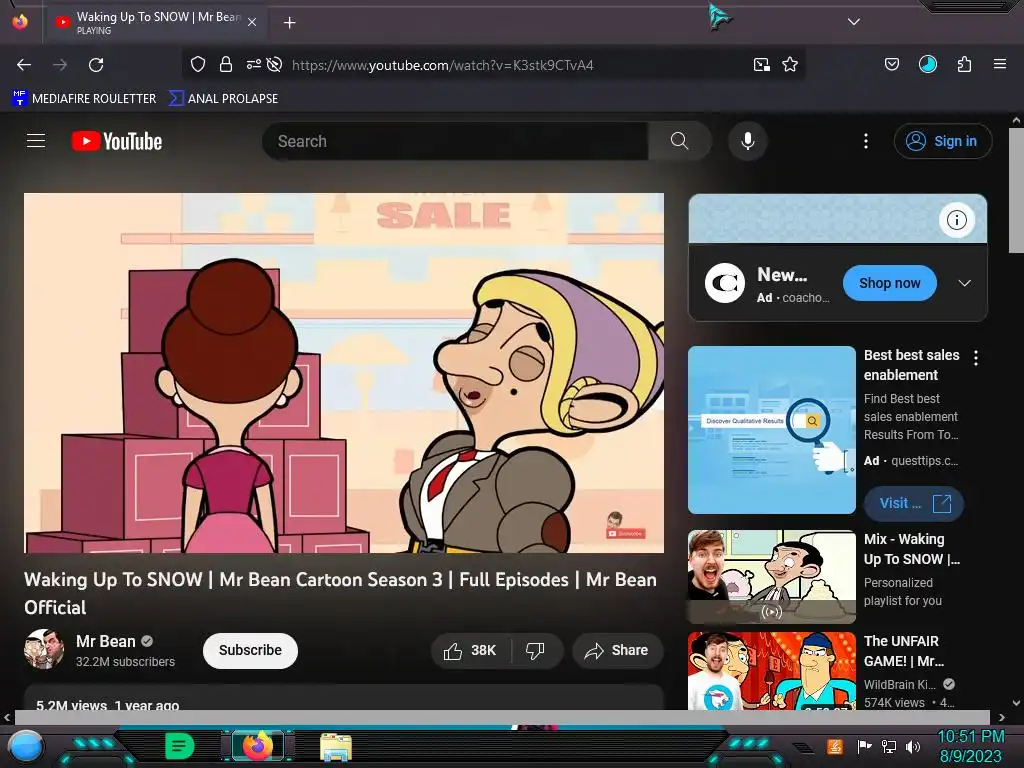This screenshot has width=1024, height=768.
Task: Open YouTube settings three-dot menu
Action: point(866,141)
